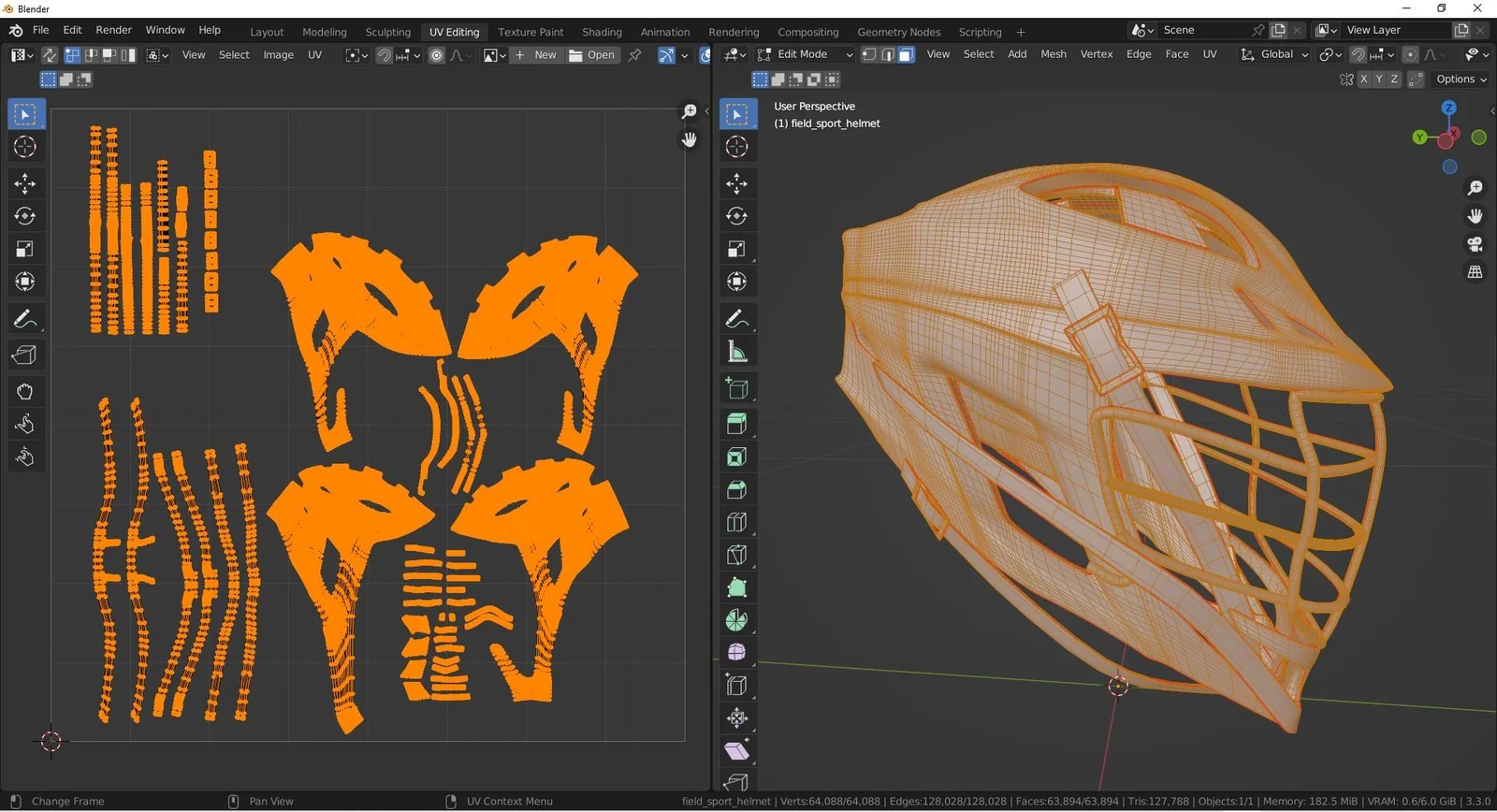
Task: Toggle the camera view icon in viewport
Action: (1475, 244)
